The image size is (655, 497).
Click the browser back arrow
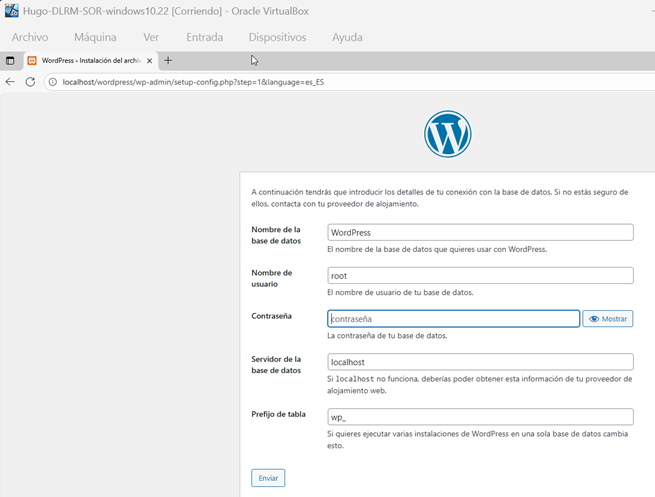[x=10, y=82]
